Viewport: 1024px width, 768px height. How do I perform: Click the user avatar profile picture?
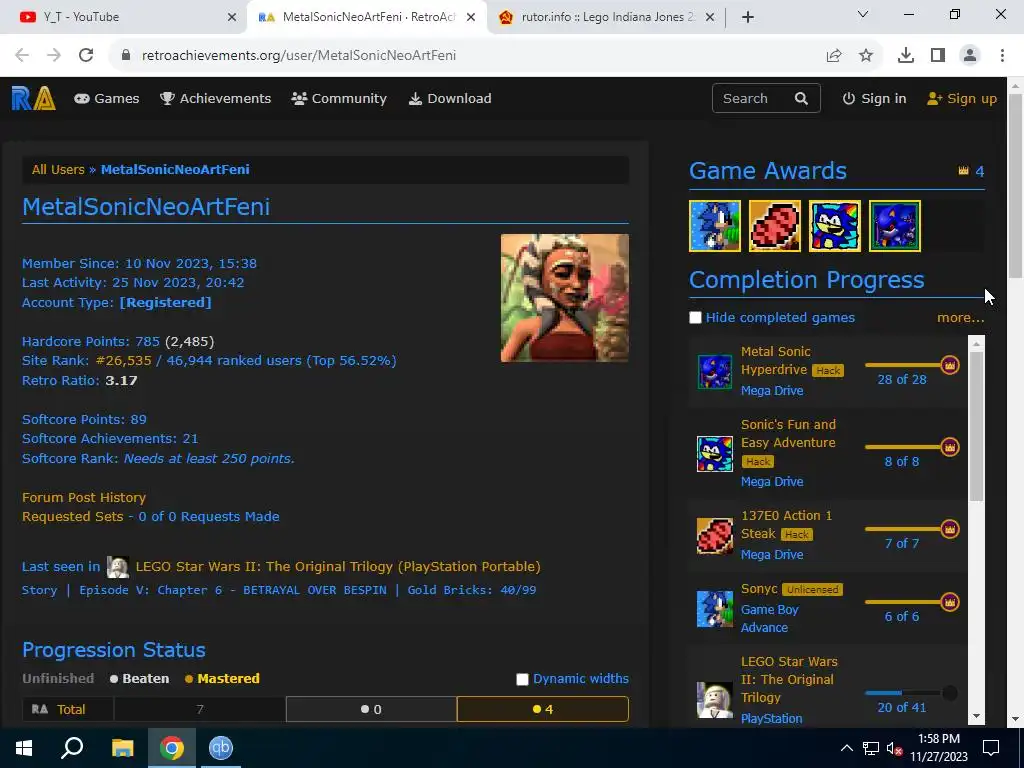pyautogui.click(x=565, y=298)
